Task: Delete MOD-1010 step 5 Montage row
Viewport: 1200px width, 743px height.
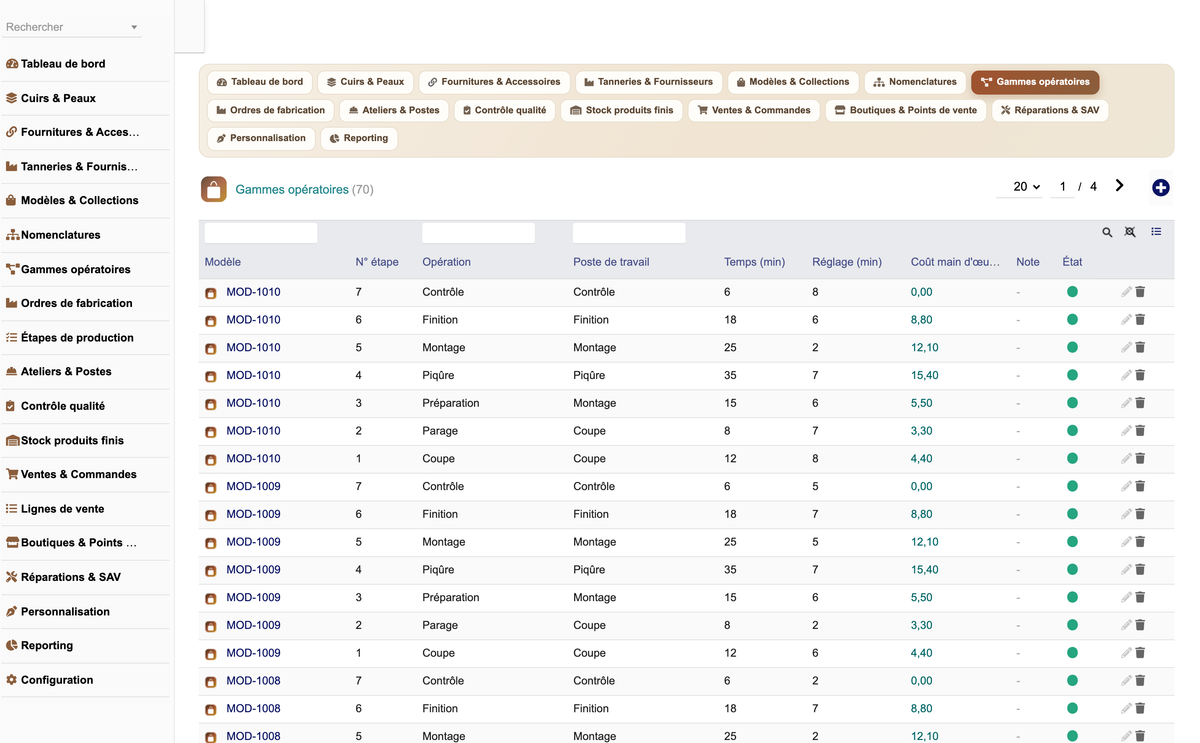Action: coord(1140,348)
